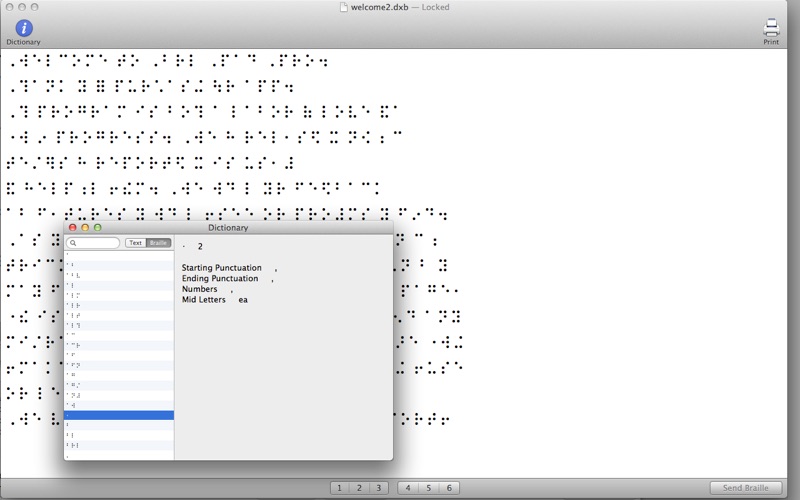800x500 pixels.
Task: Toggle braille dot 1 button
Action: point(339,488)
